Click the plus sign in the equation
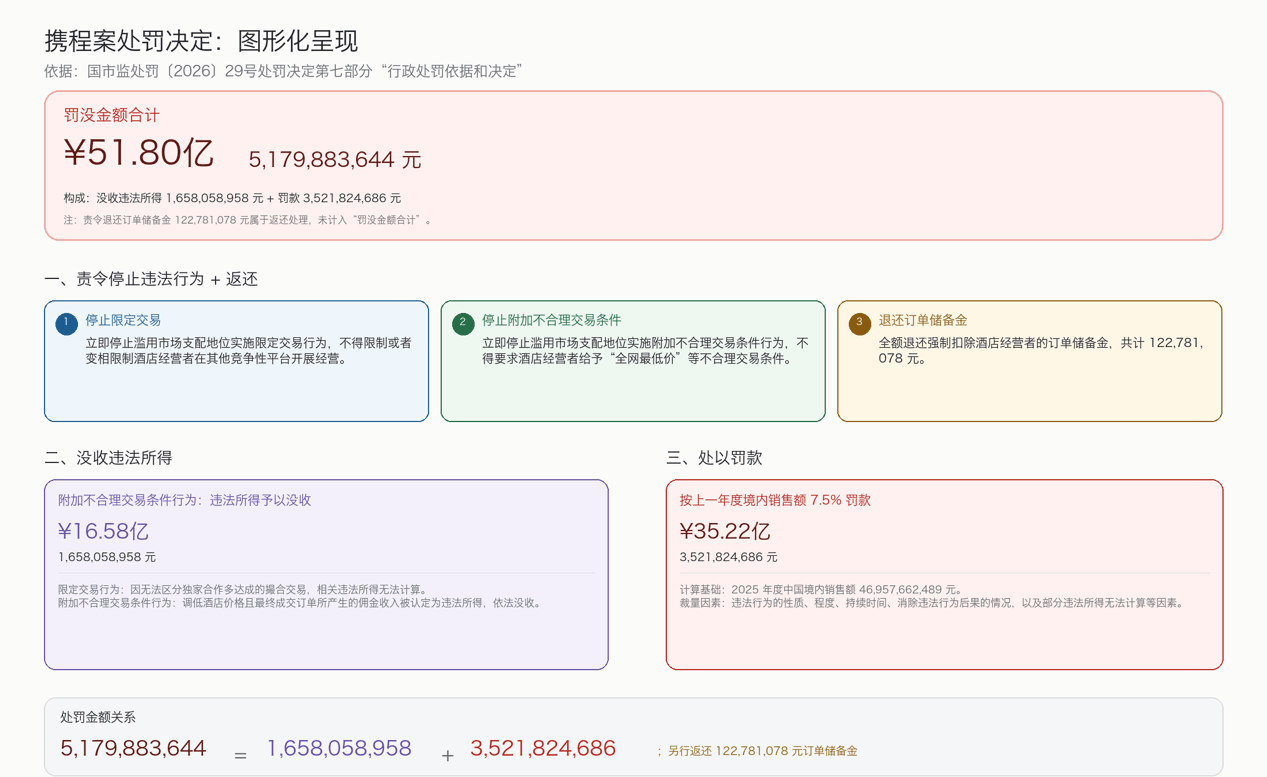 tap(447, 755)
